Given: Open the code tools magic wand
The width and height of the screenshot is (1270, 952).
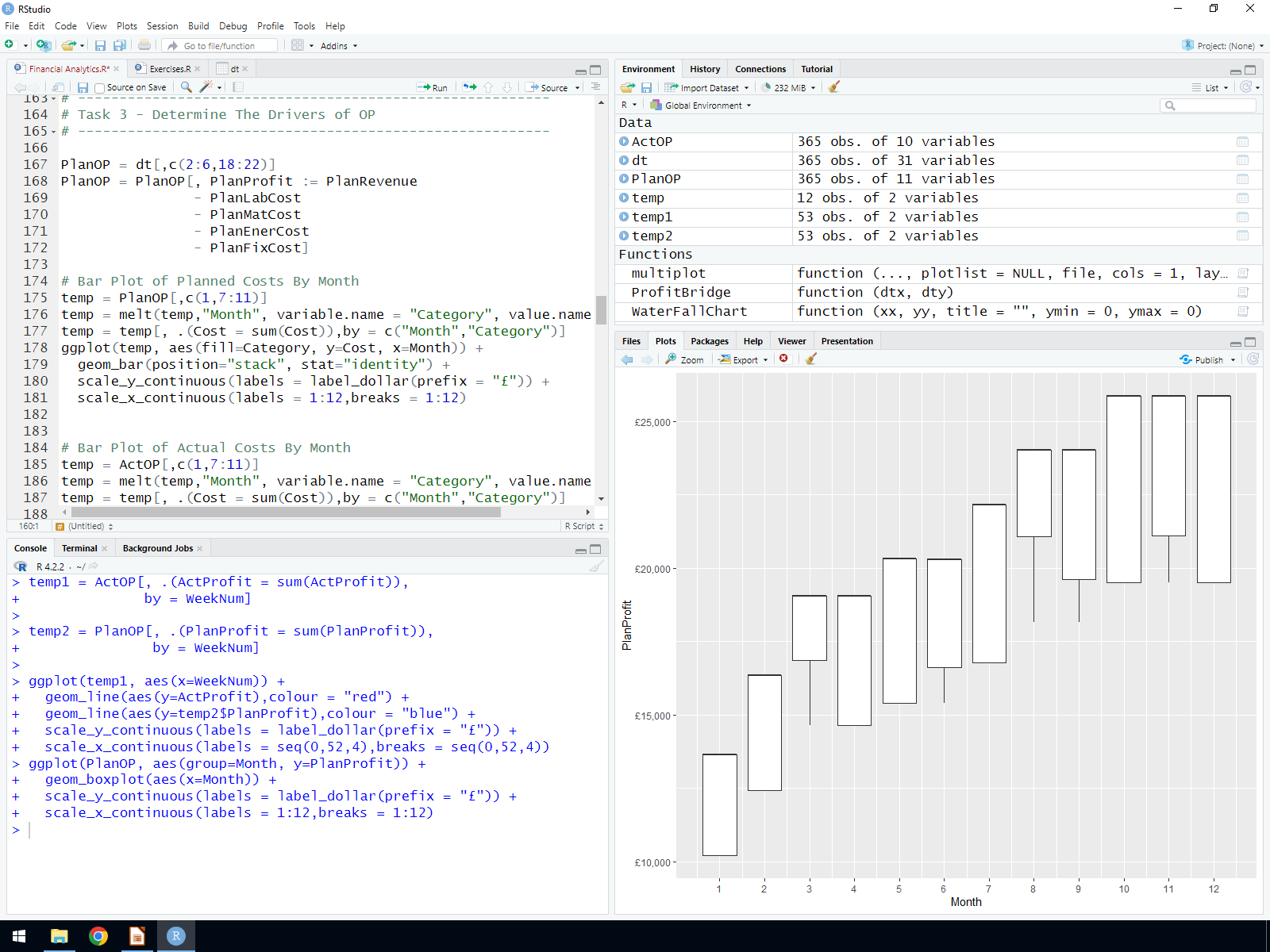Looking at the screenshot, I should [206, 87].
